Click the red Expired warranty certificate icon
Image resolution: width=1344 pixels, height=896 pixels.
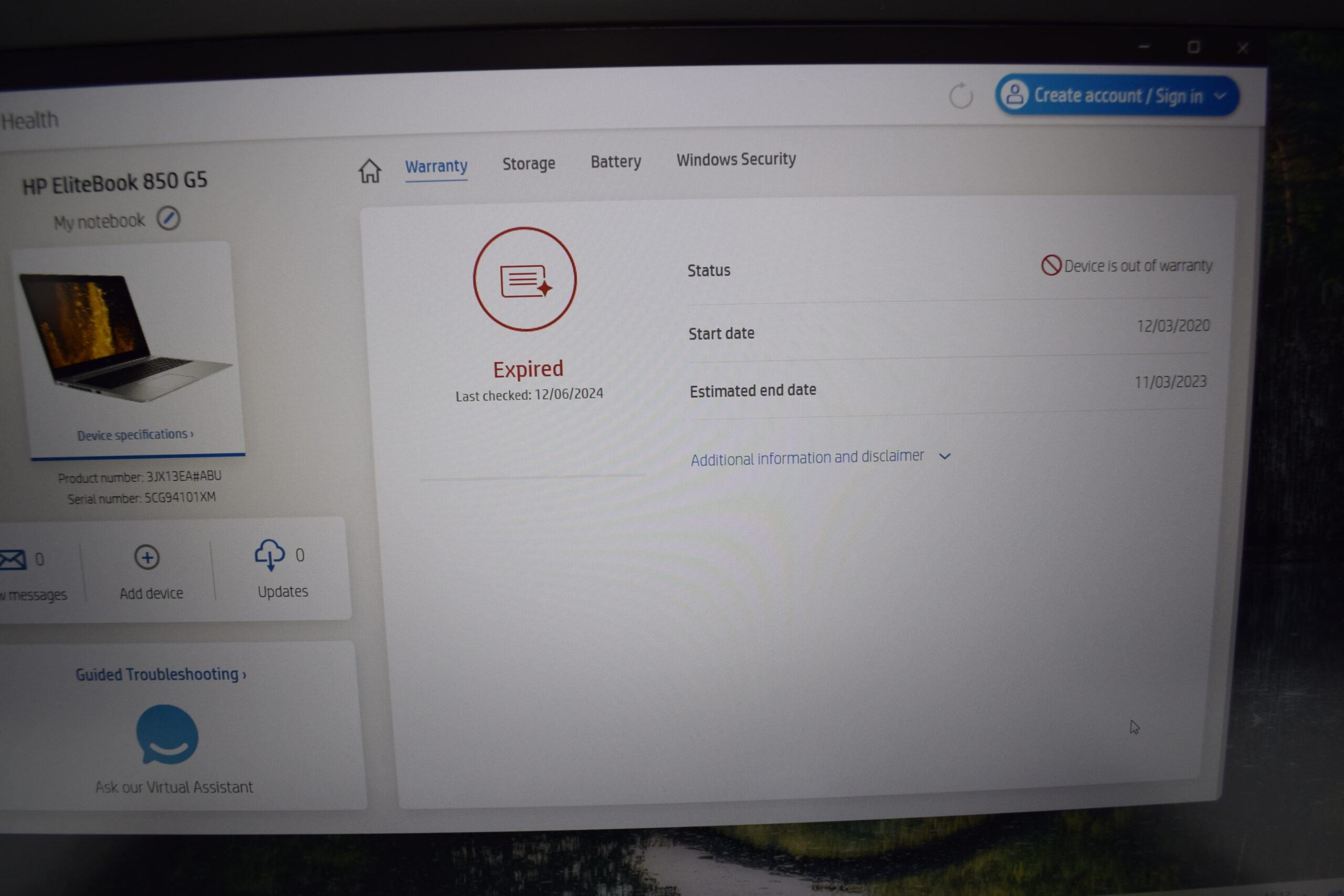[524, 279]
